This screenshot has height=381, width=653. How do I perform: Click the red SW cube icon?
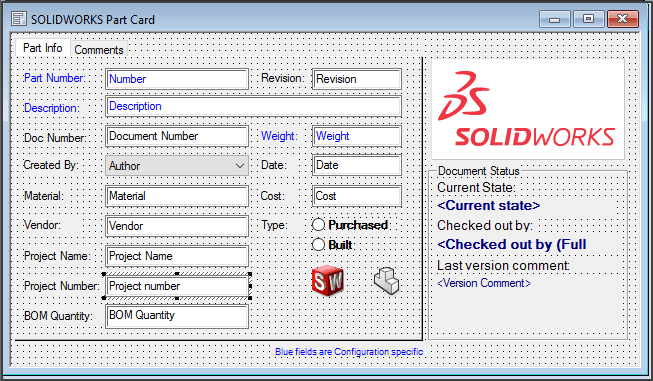[328, 281]
